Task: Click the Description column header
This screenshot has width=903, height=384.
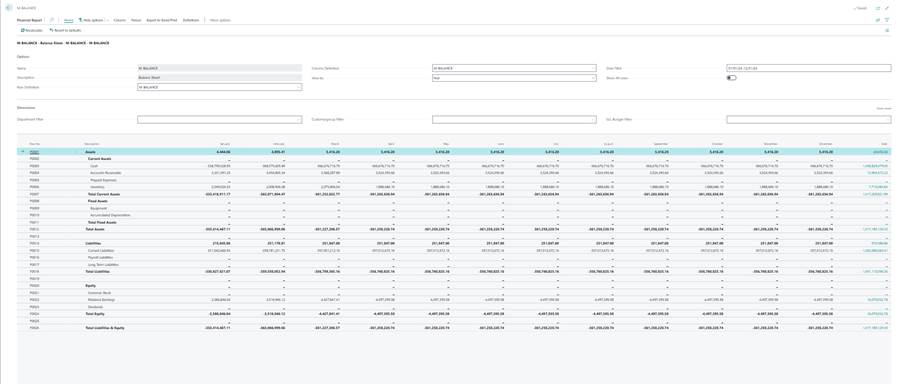Action: (92, 143)
